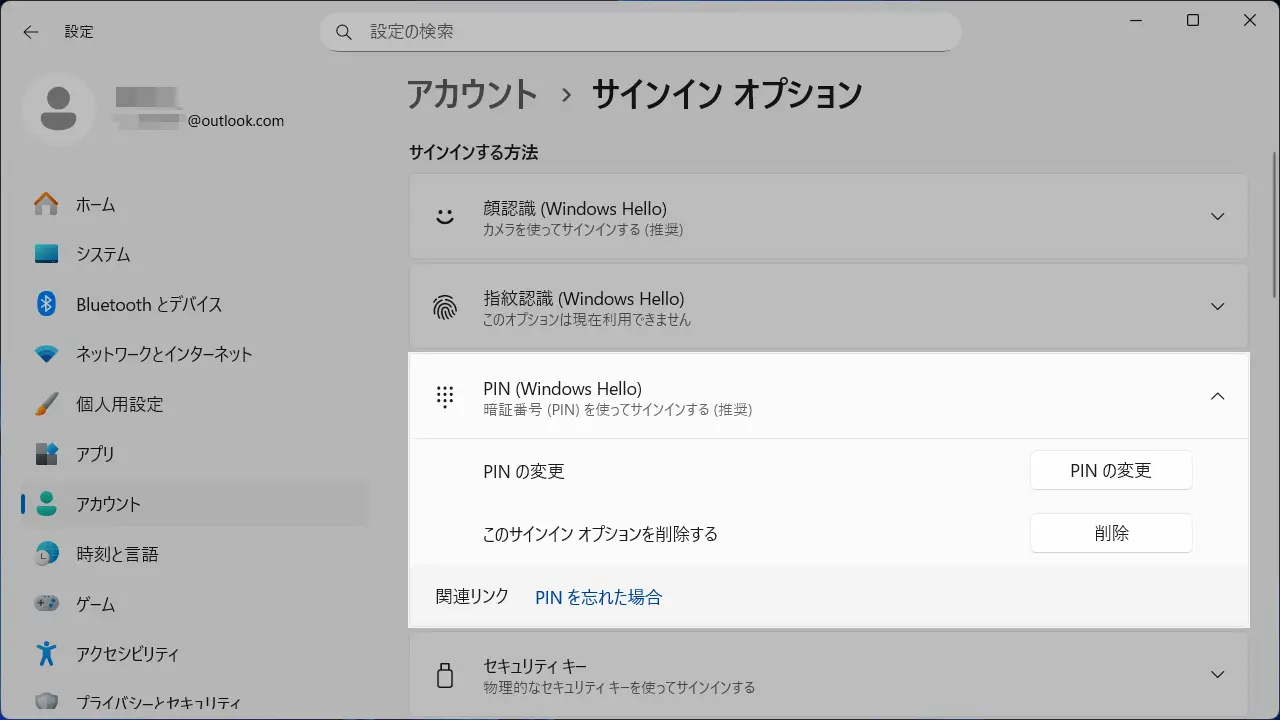The image size is (1280, 720).
Task: Click the Apps icon in the sidebar
Action: tap(46, 454)
